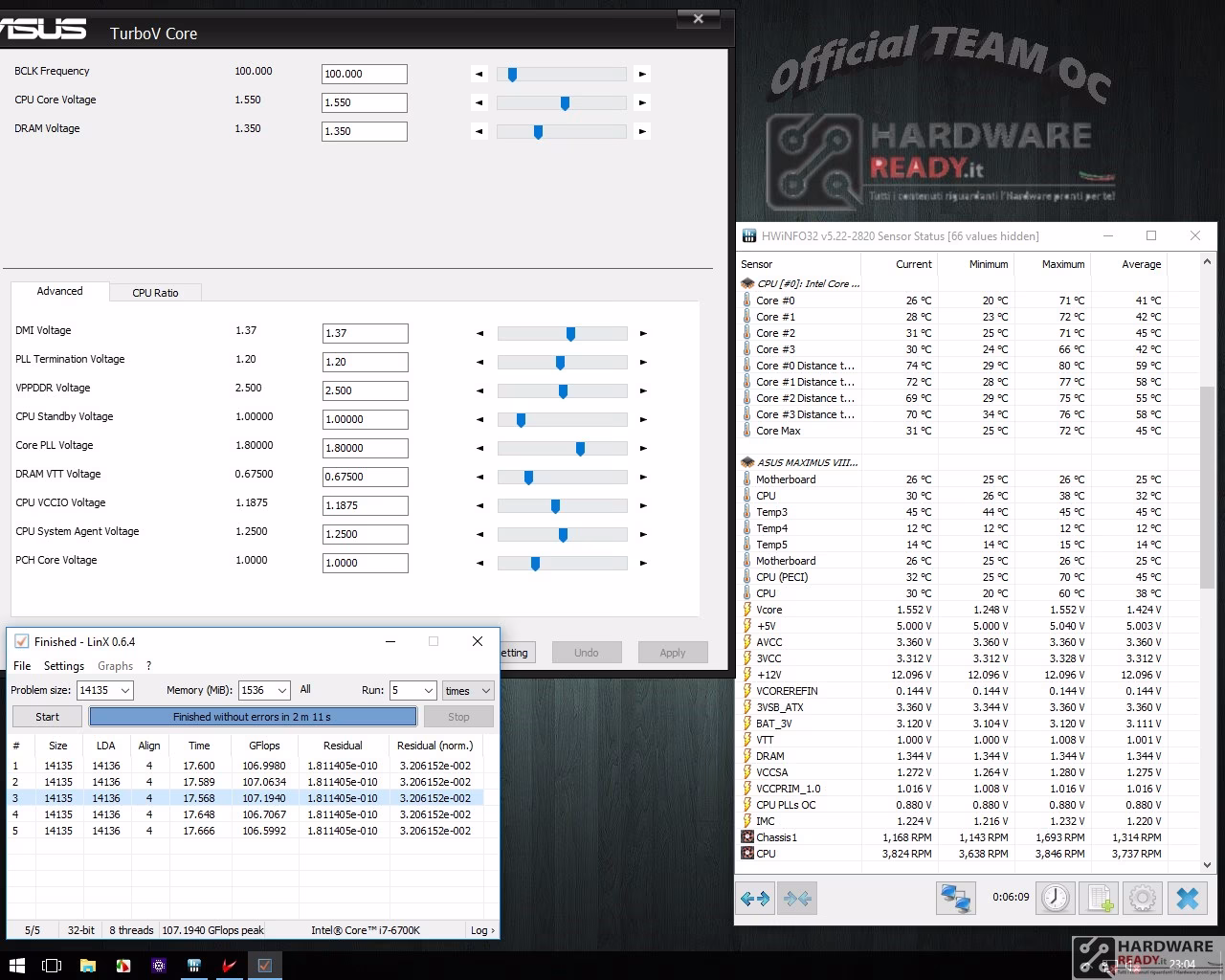Click the Start button in LinX

pyautogui.click(x=47, y=717)
